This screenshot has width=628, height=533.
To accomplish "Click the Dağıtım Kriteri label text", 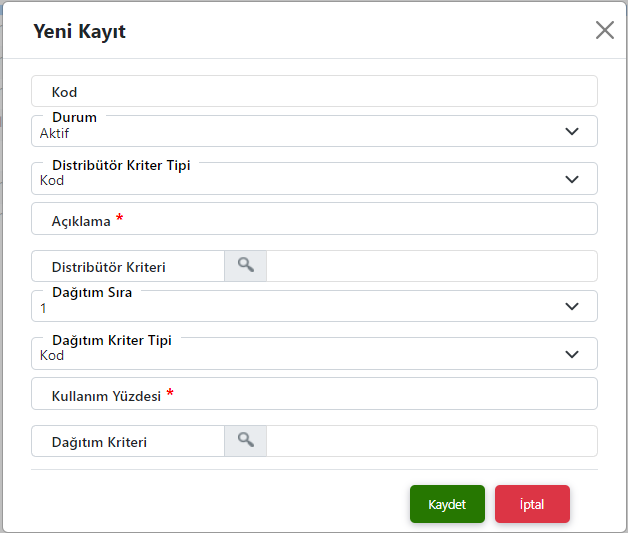I will point(99,442).
